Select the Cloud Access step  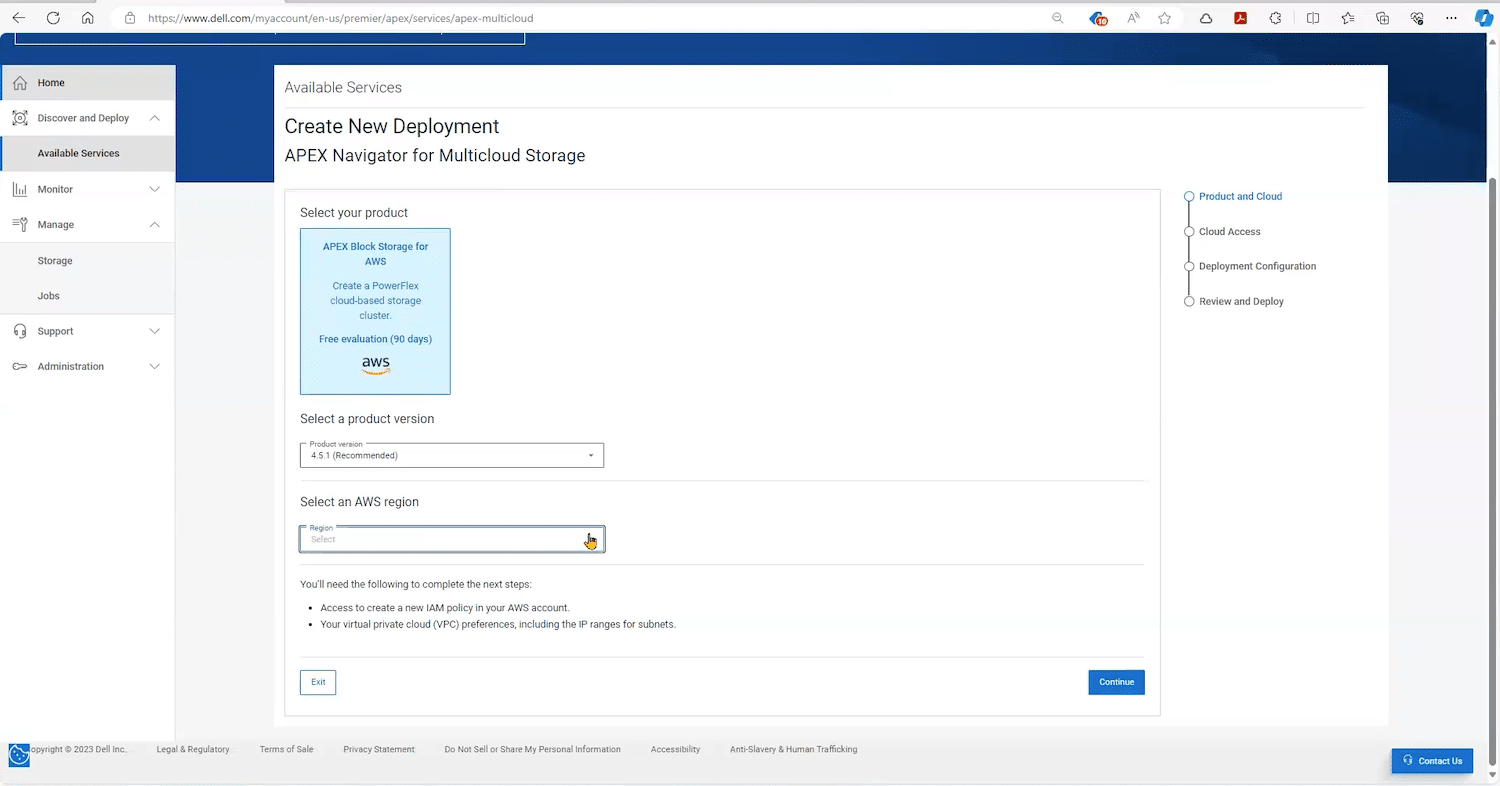click(x=1229, y=231)
